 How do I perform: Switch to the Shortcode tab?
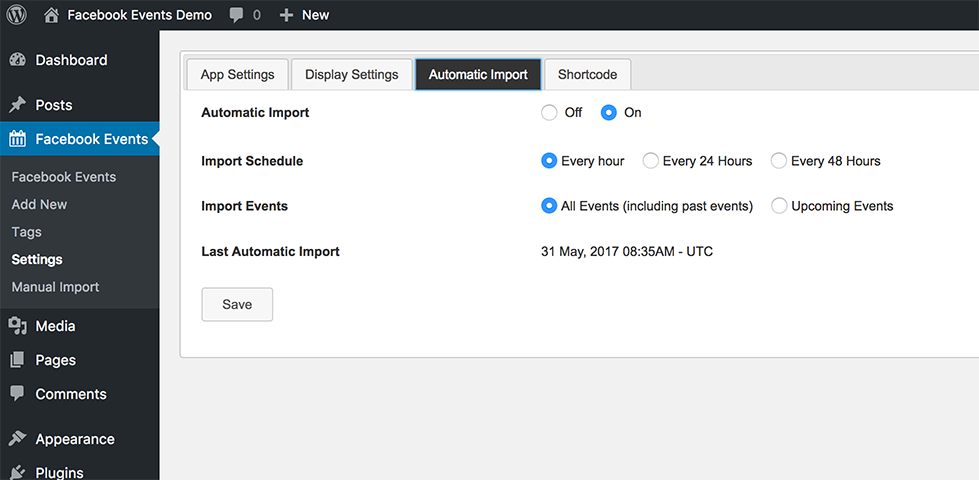coord(588,75)
